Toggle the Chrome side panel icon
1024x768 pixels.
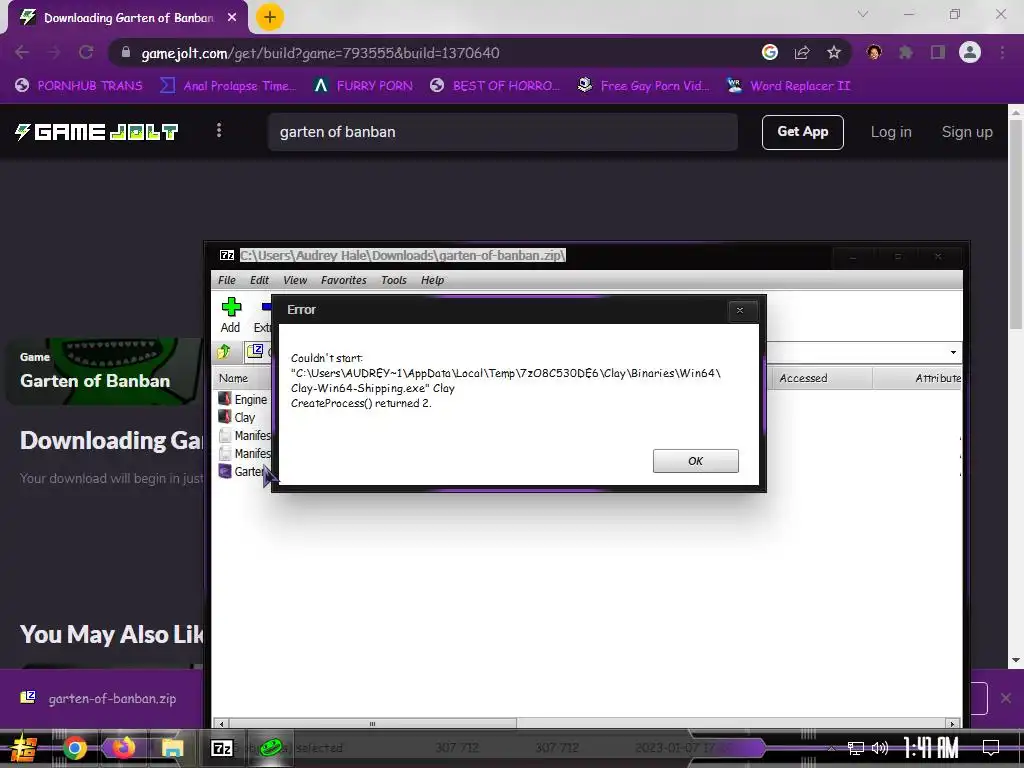[938, 52]
